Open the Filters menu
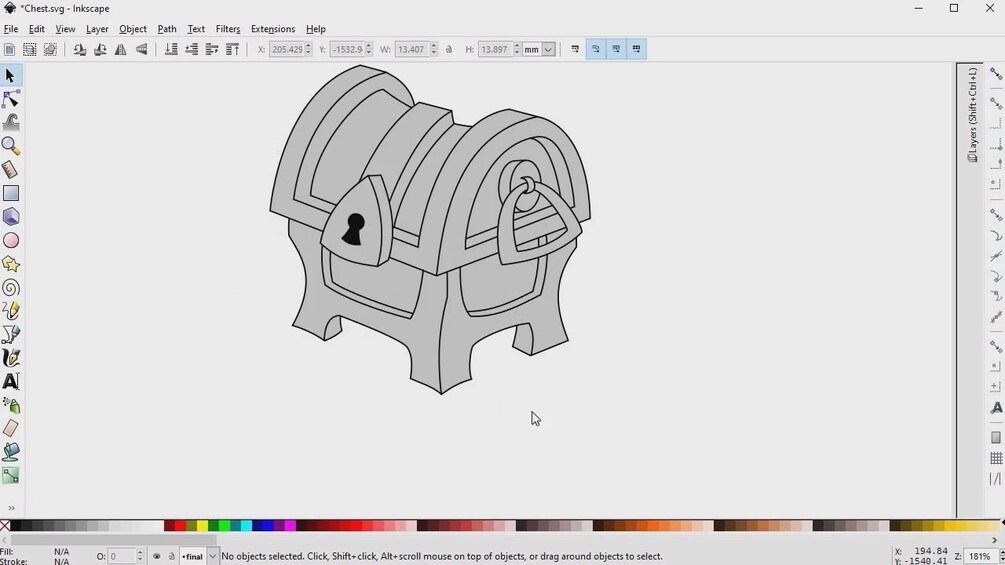Screen dimensions: 1005x565 coord(228,29)
